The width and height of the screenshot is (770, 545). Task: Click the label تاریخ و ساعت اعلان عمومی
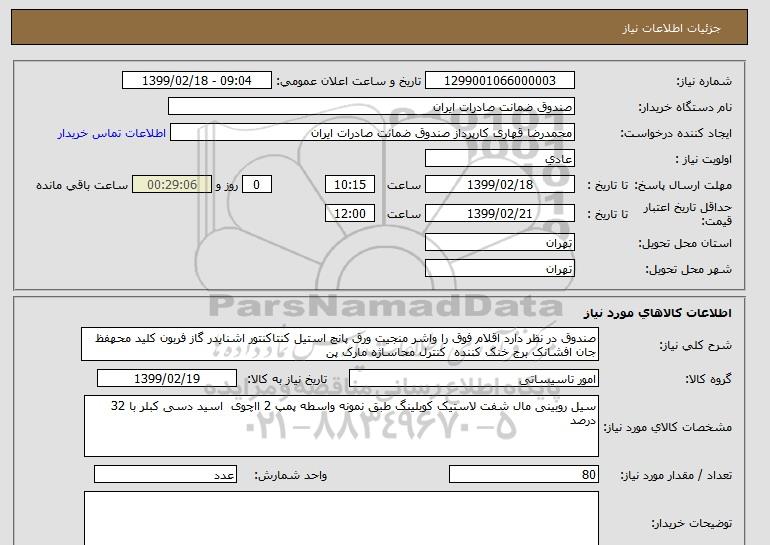(349, 81)
